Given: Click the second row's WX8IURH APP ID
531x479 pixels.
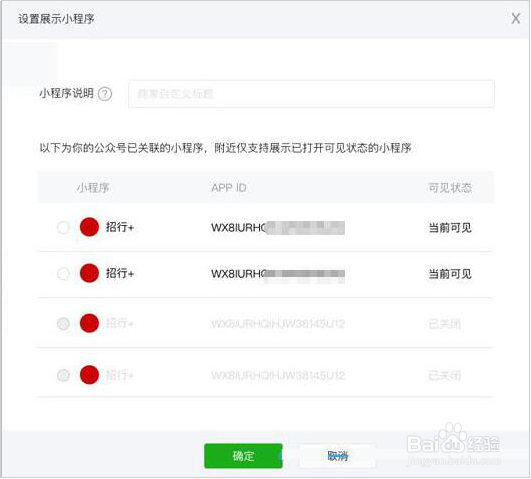Looking at the screenshot, I should pyautogui.click(x=278, y=274).
